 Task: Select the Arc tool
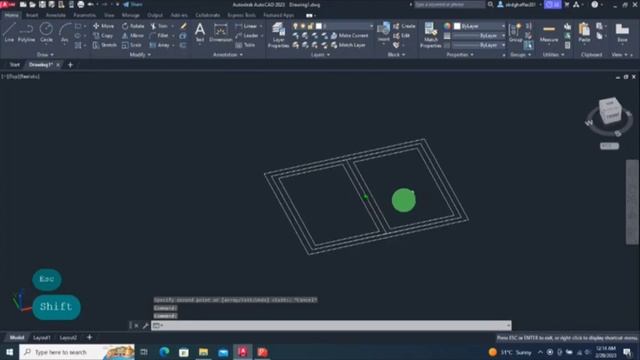click(64, 32)
